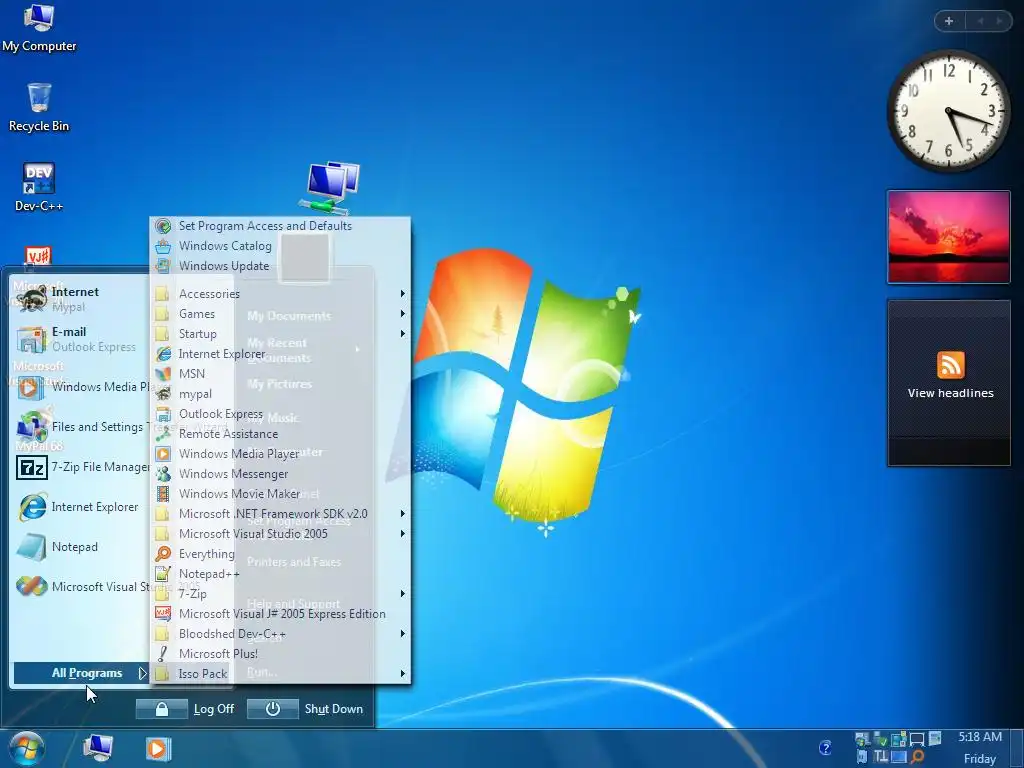Open My Computer from the taskbar
The width and height of the screenshot is (1024, 768).
[99, 748]
